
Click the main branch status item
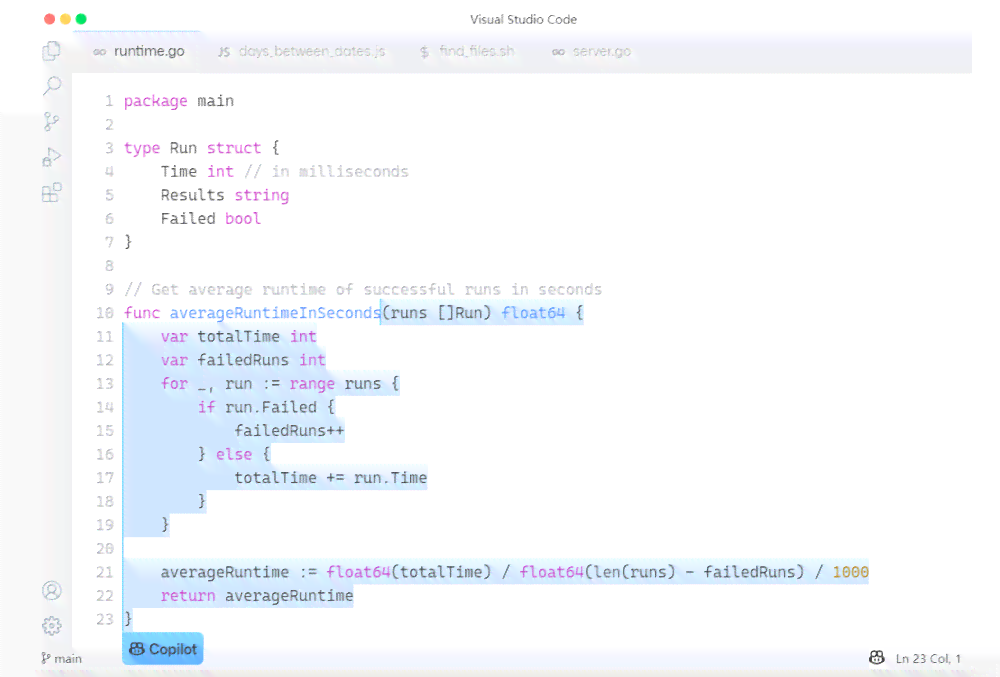(x=62, y=659)
